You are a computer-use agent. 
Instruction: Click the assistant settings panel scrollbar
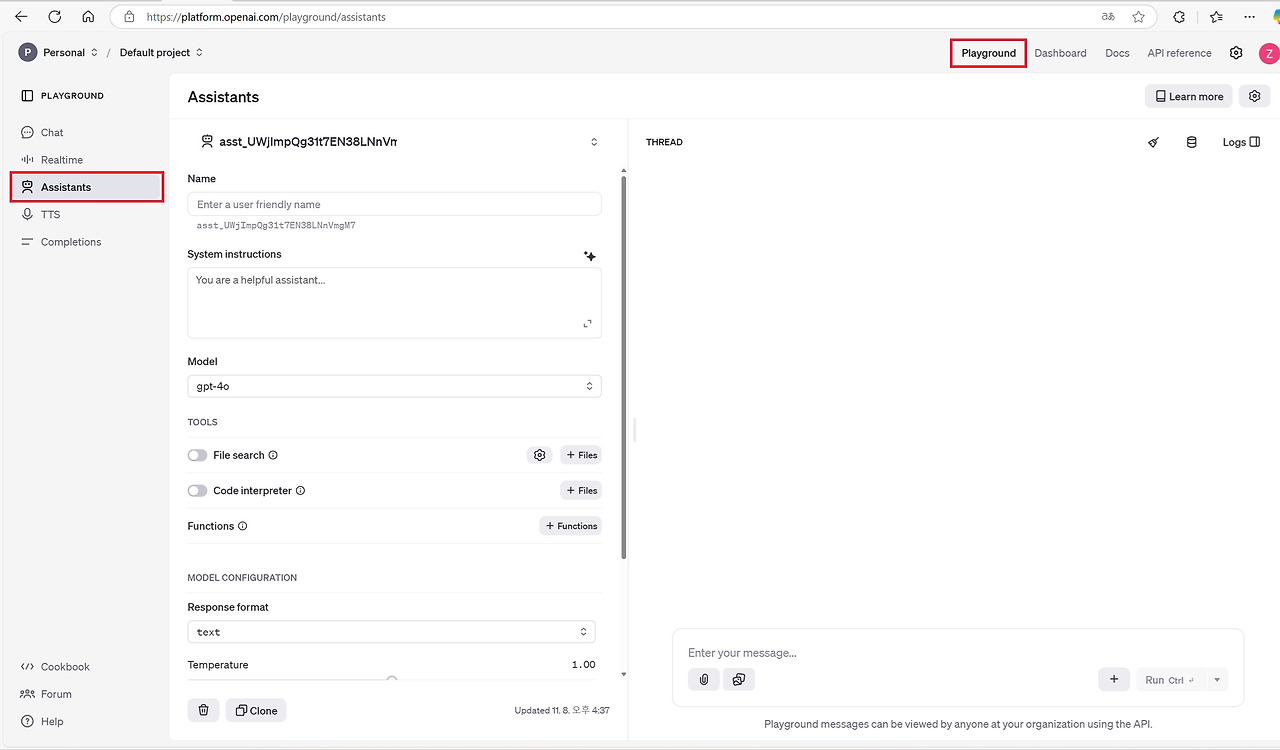click(624, 368)
